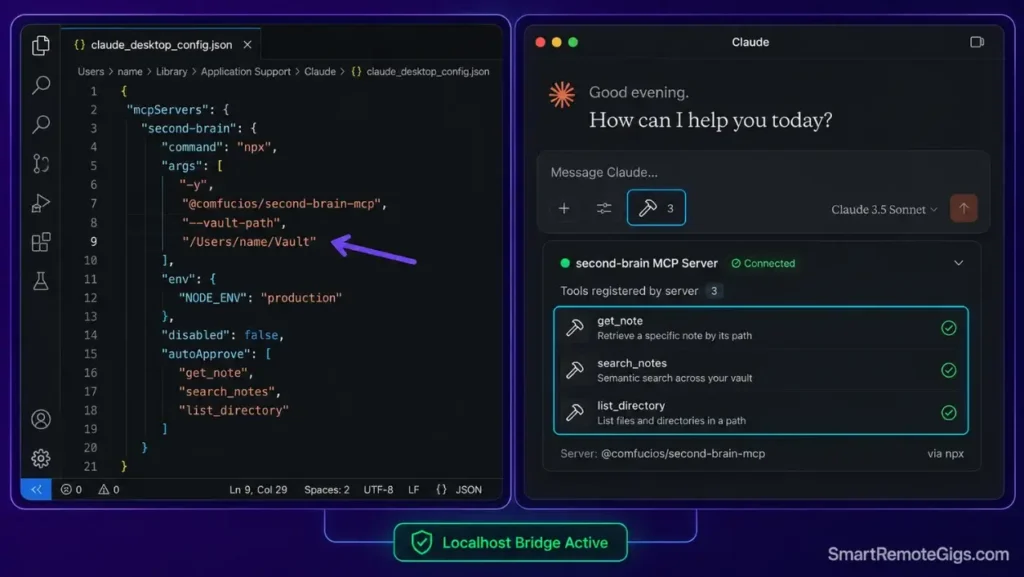
Task: Click the "--vault-path" argument on line 8
Action: (x=231, y=223)
